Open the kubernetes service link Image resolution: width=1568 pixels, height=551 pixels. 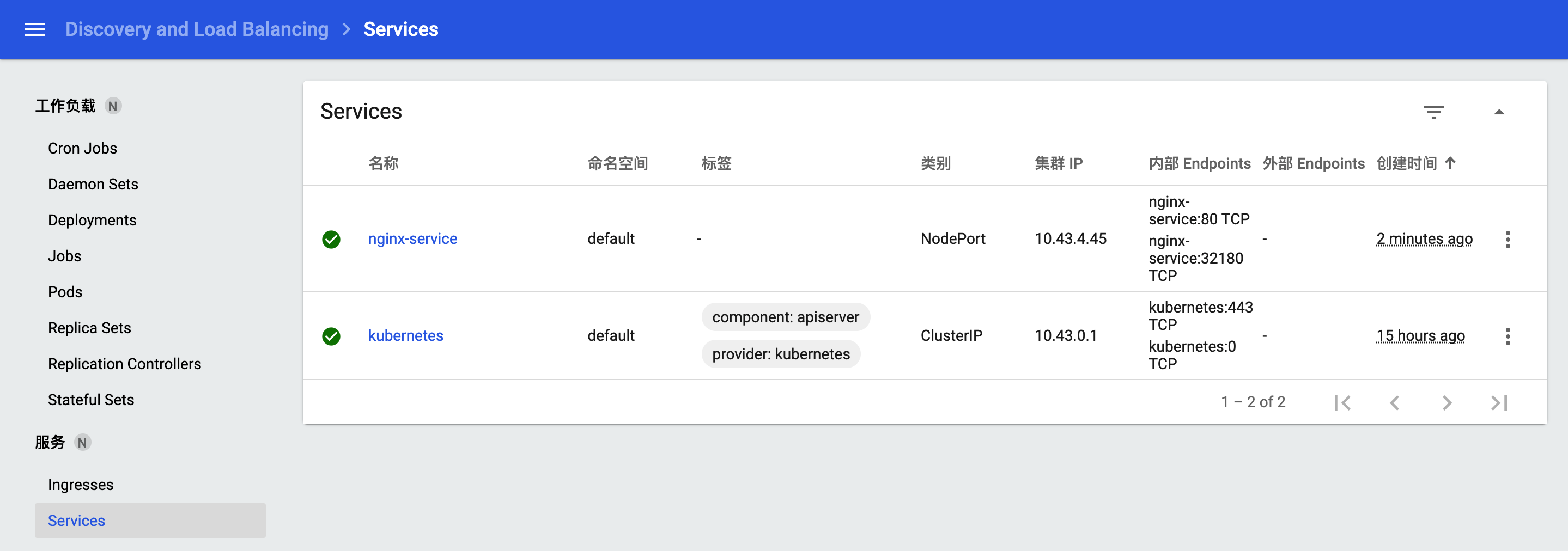[x=405, y=336]
